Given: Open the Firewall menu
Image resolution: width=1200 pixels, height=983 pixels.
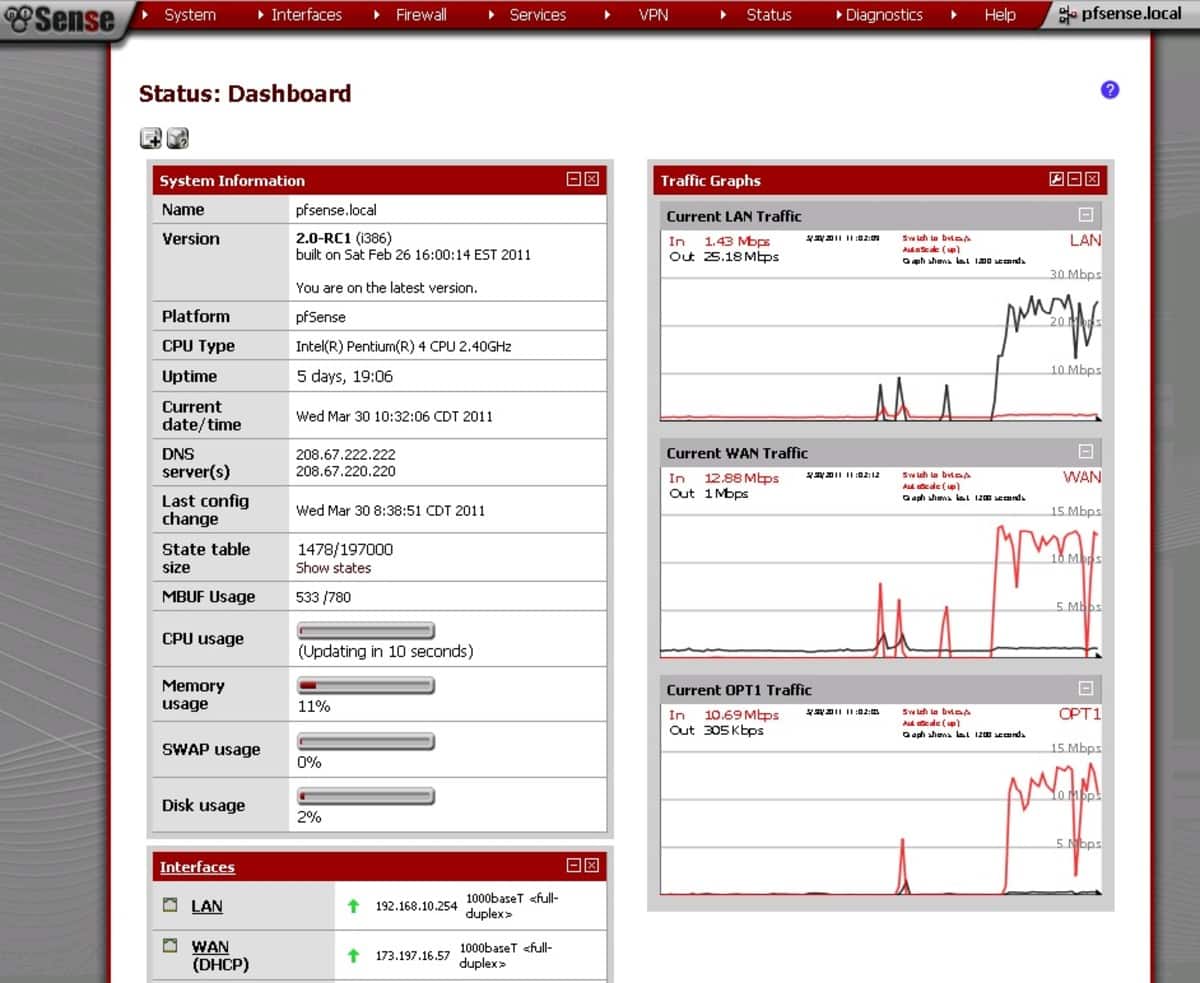Looking at the screenshot, I should (x=421, y=15).
